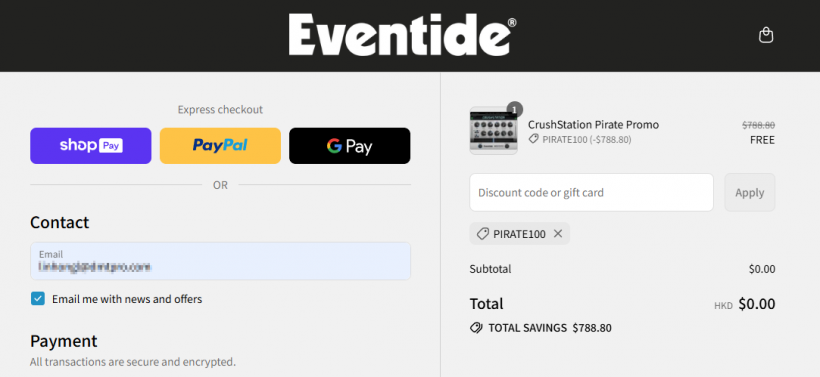Screen dimensions: 820x377
Task: Click the crossed-out $788.80 price
Action: tap(758, 125)
